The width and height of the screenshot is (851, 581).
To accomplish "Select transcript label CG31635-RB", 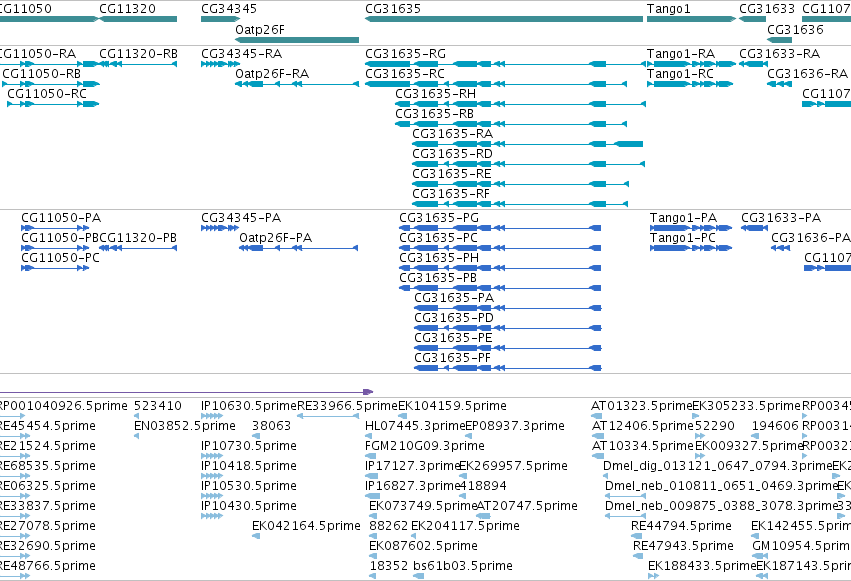I will pos(435,114).
